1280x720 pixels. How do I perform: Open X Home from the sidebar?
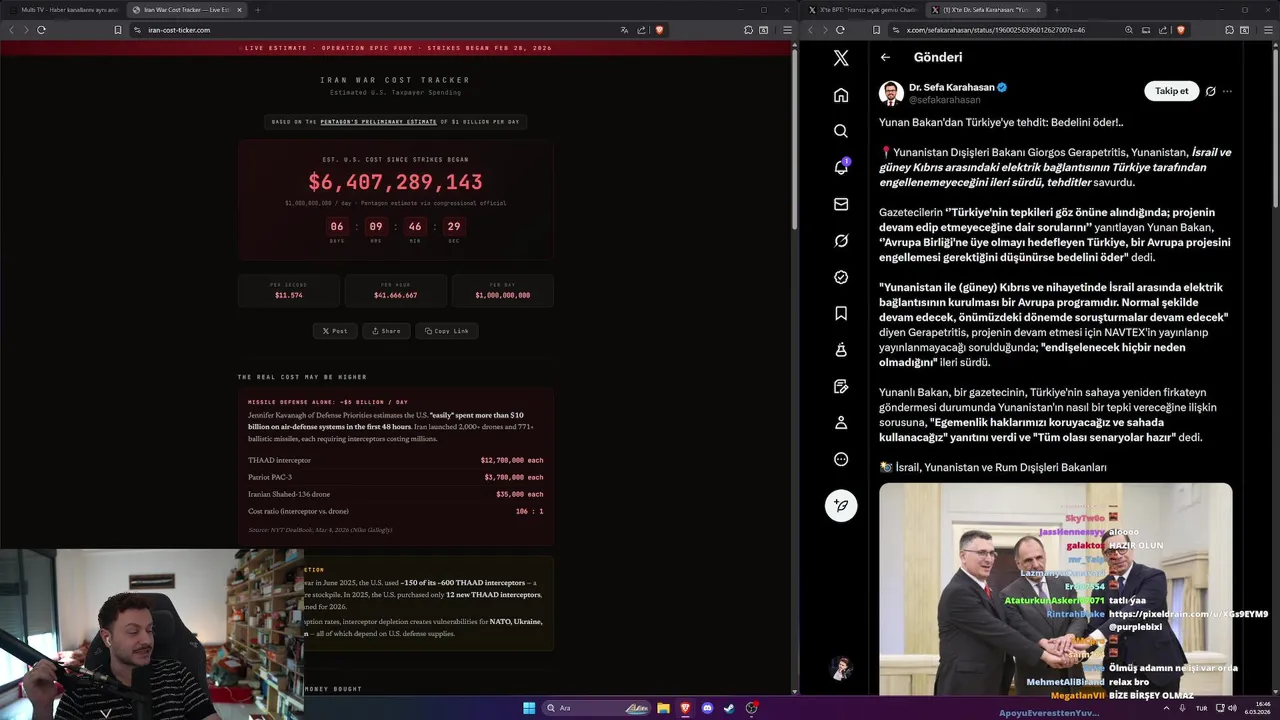pyautogui.click(x=841, y=95)
